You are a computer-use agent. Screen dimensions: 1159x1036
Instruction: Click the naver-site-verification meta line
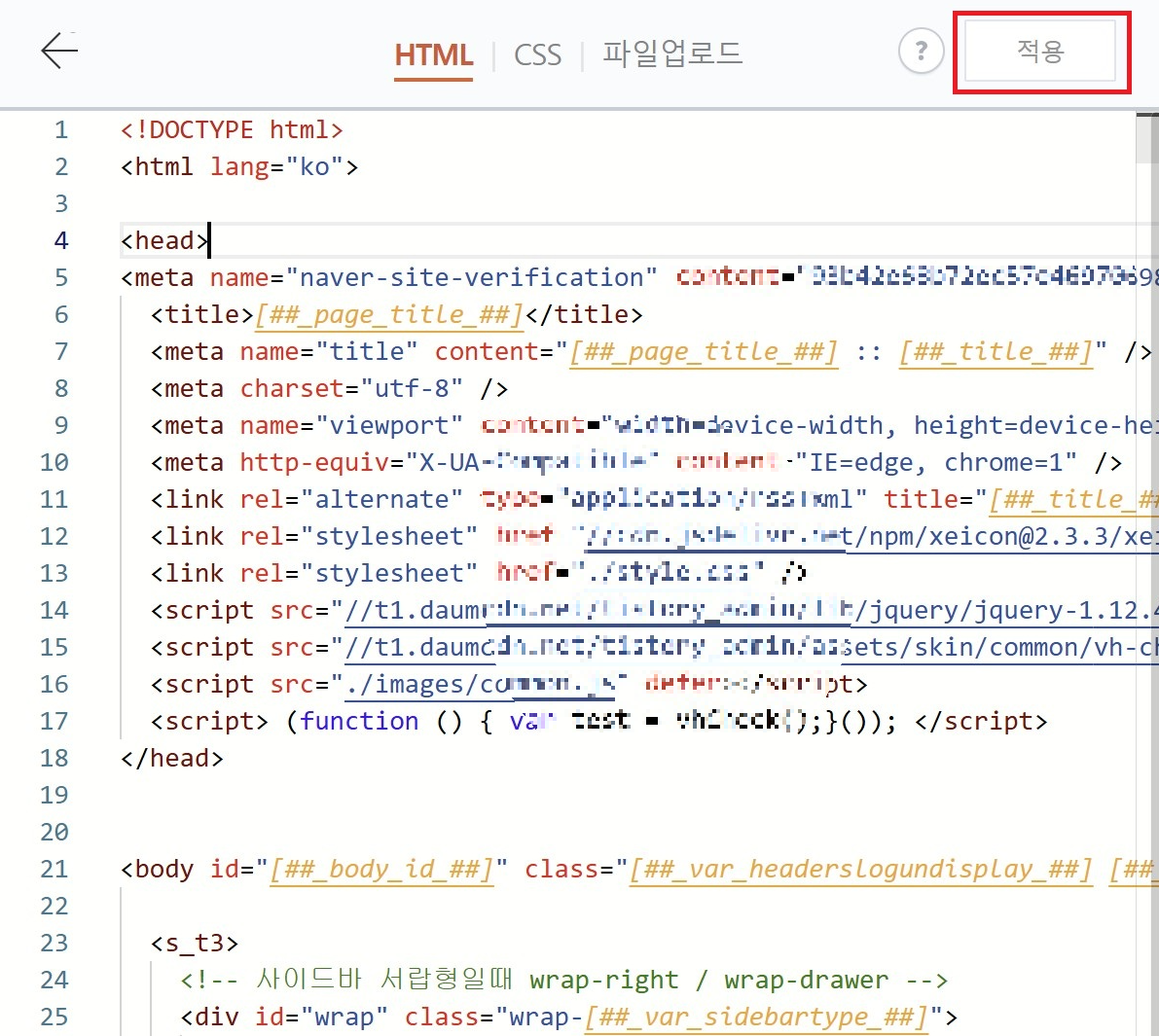point(638,278)
